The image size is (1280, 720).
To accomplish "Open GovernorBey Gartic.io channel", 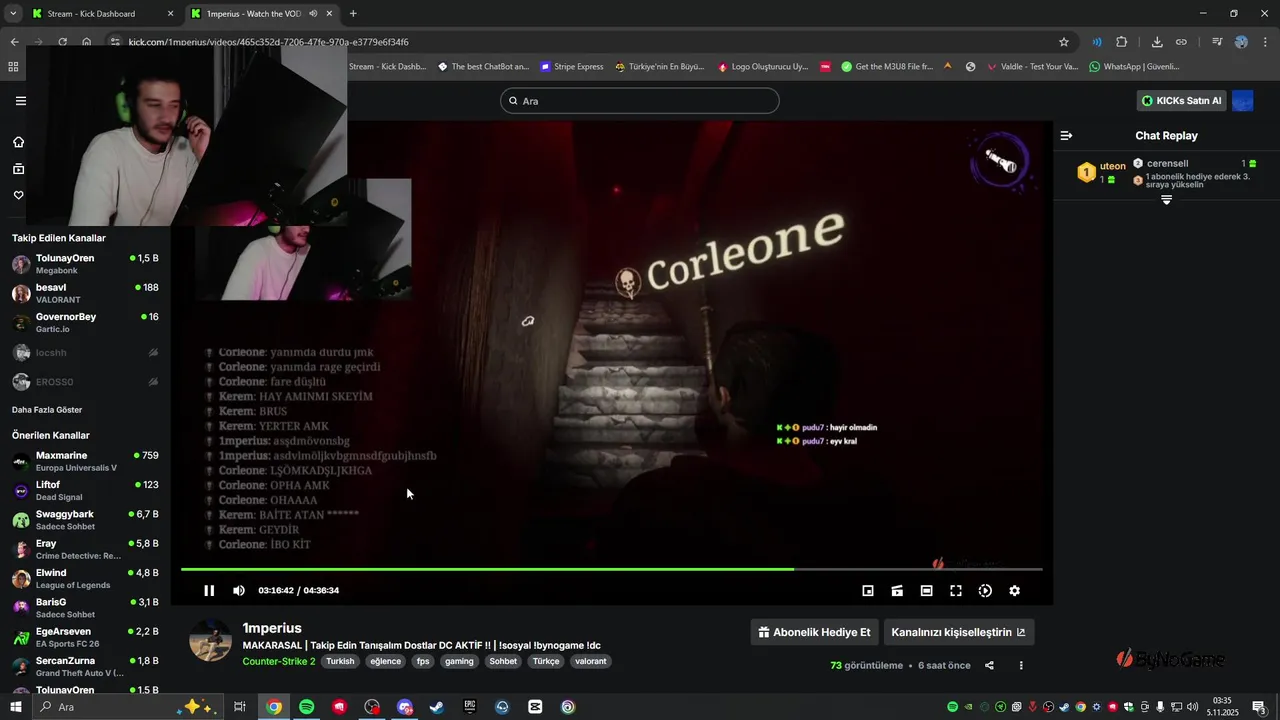I will (x=85, y=322).
